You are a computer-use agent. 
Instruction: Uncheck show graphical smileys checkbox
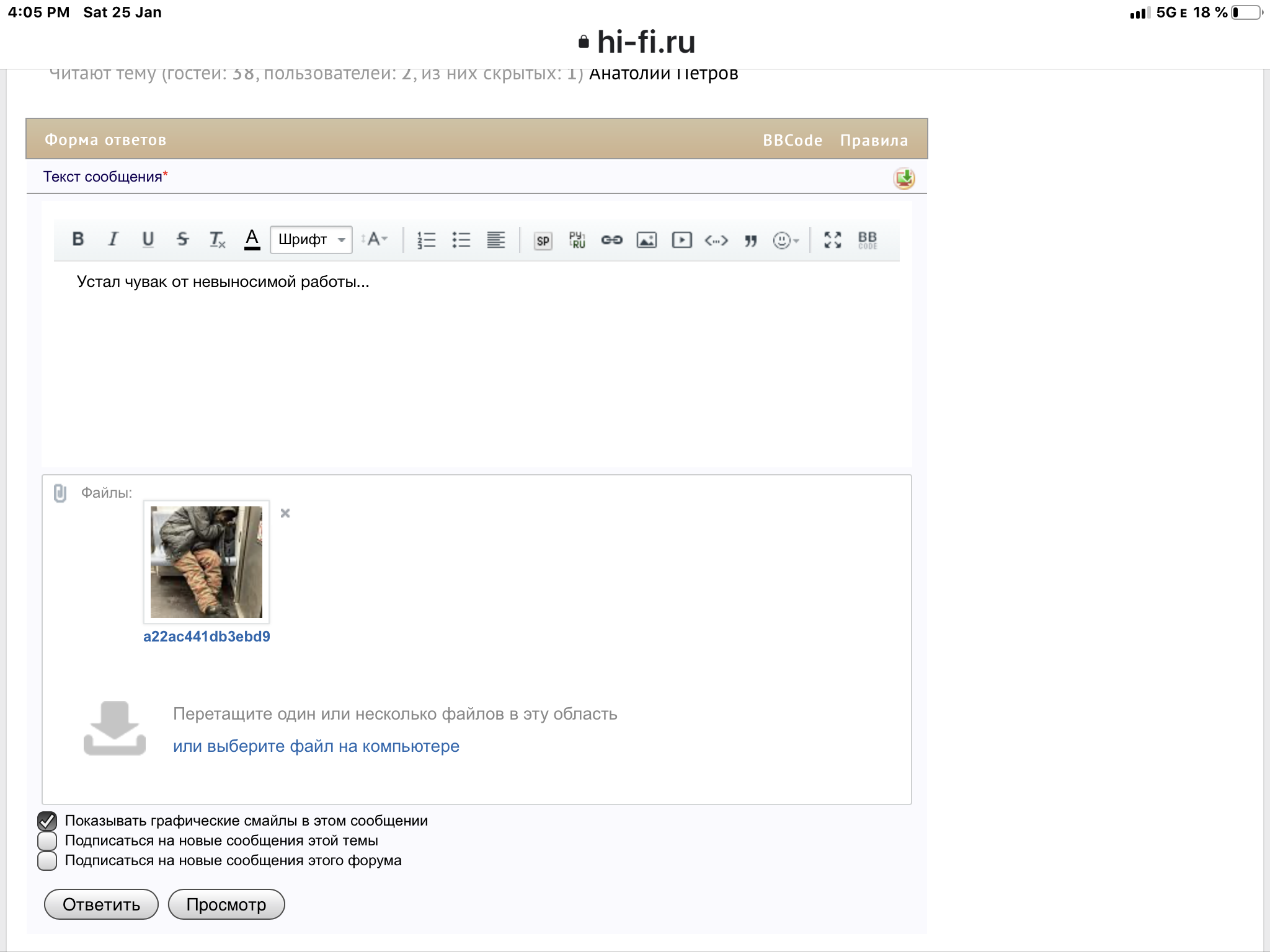[x=48, y=821]
